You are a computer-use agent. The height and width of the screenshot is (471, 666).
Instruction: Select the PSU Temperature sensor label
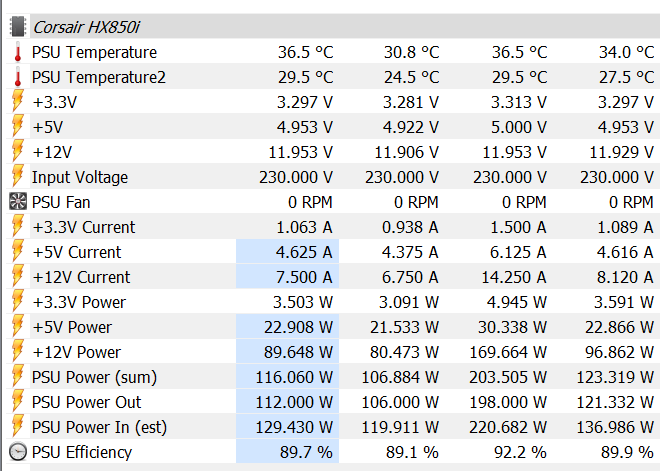tap(94, 53)
